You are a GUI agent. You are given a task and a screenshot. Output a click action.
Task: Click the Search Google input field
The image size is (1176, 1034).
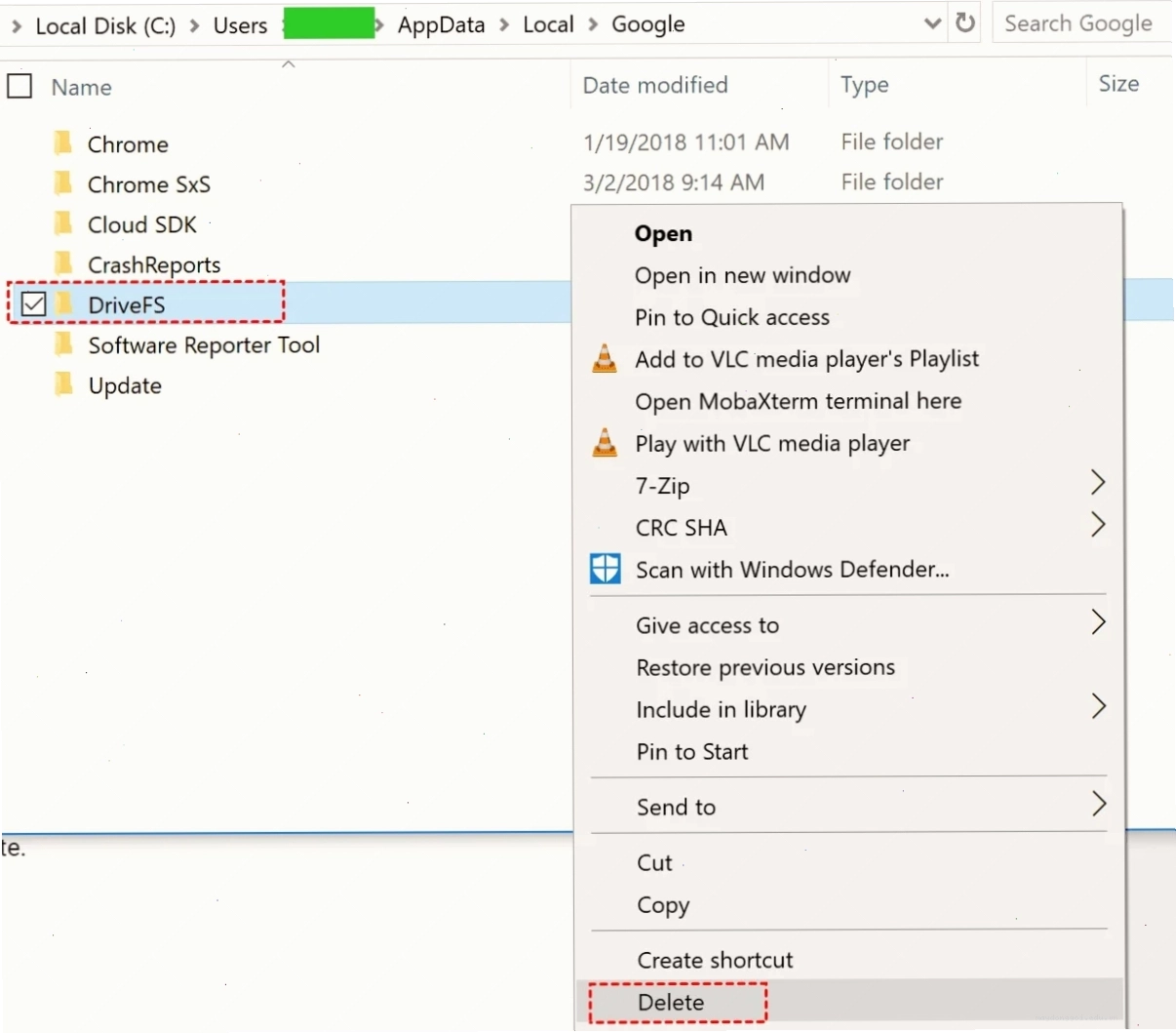point(1080,22)
